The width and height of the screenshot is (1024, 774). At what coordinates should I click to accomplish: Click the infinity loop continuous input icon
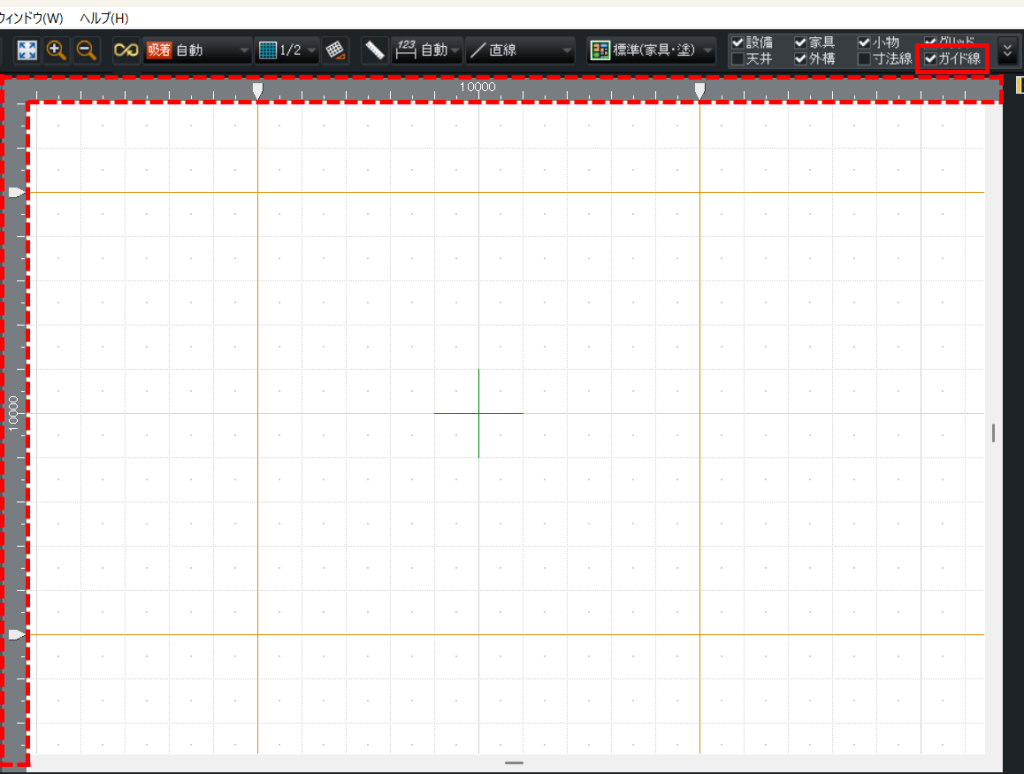125,50
